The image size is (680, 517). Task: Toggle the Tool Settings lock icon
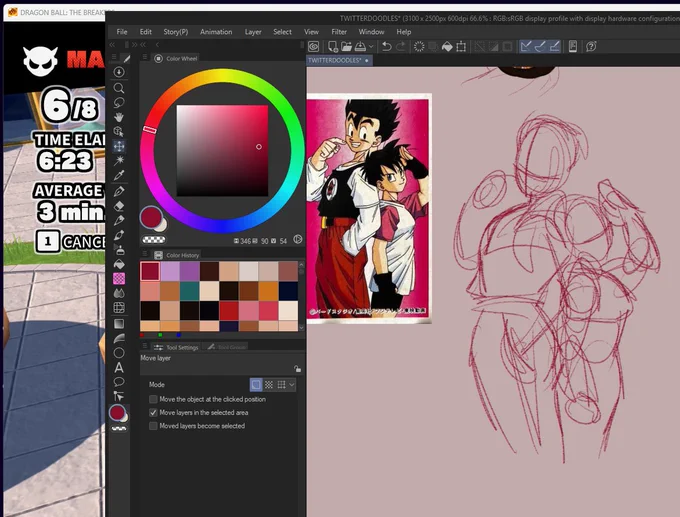(x=297, y=369)
